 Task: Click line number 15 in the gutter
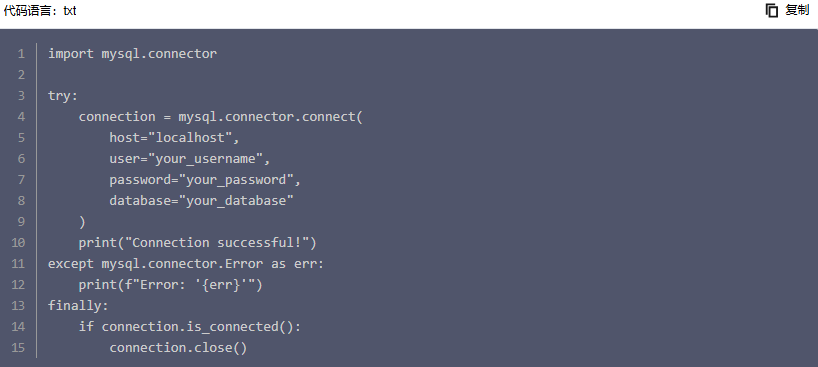[18, 348]
